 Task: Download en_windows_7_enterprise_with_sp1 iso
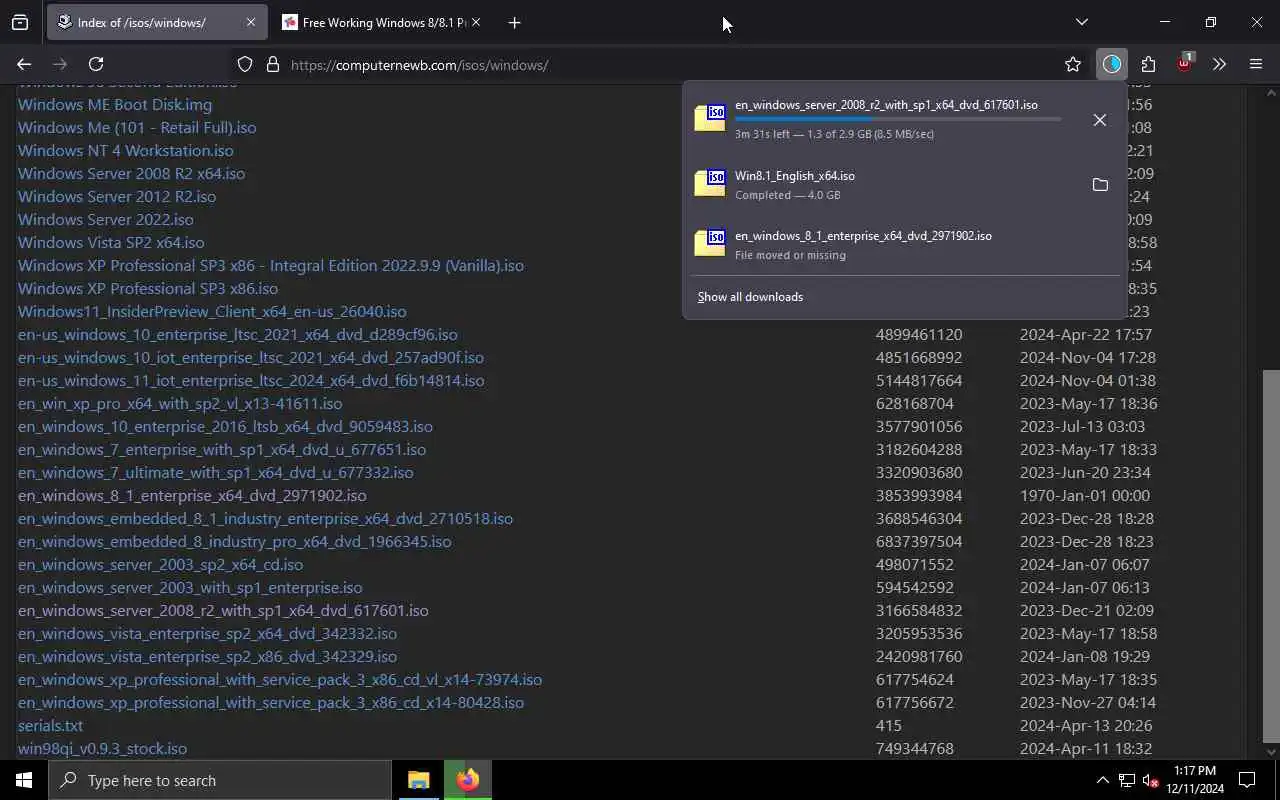[222, 449]
